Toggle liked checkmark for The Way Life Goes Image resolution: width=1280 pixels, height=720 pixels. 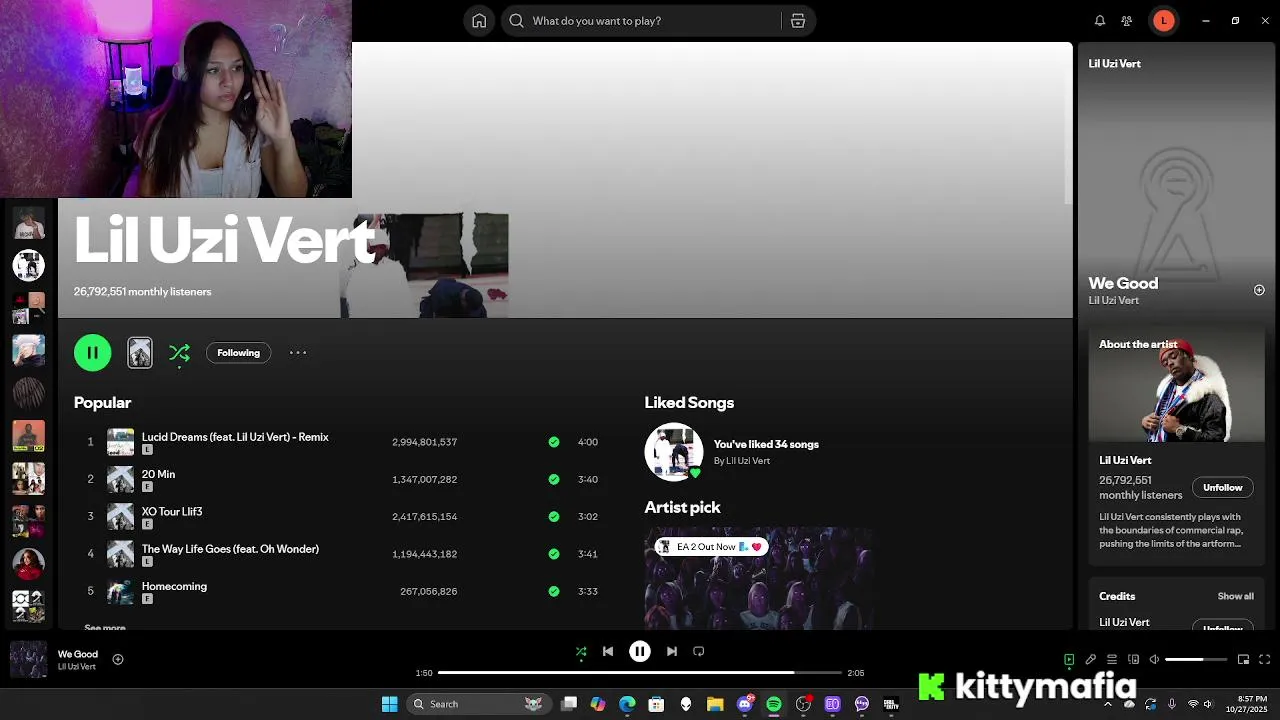pos(554,554)
